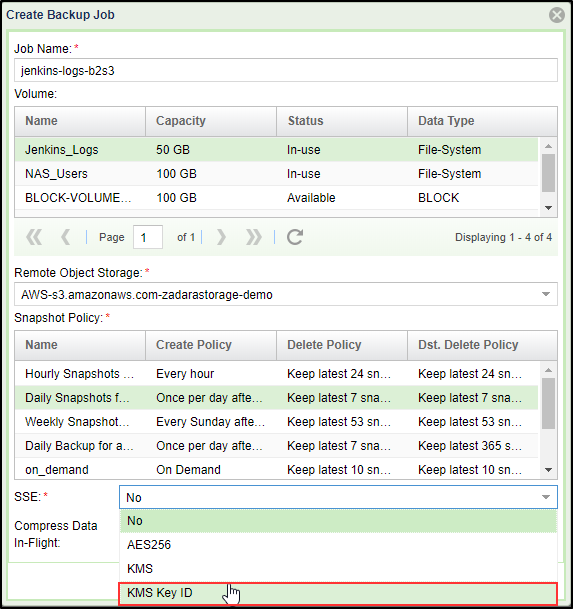The height and width of the screenshot is (609, 573).
Task: Choose AES256 encryption option
Action: 338,545
